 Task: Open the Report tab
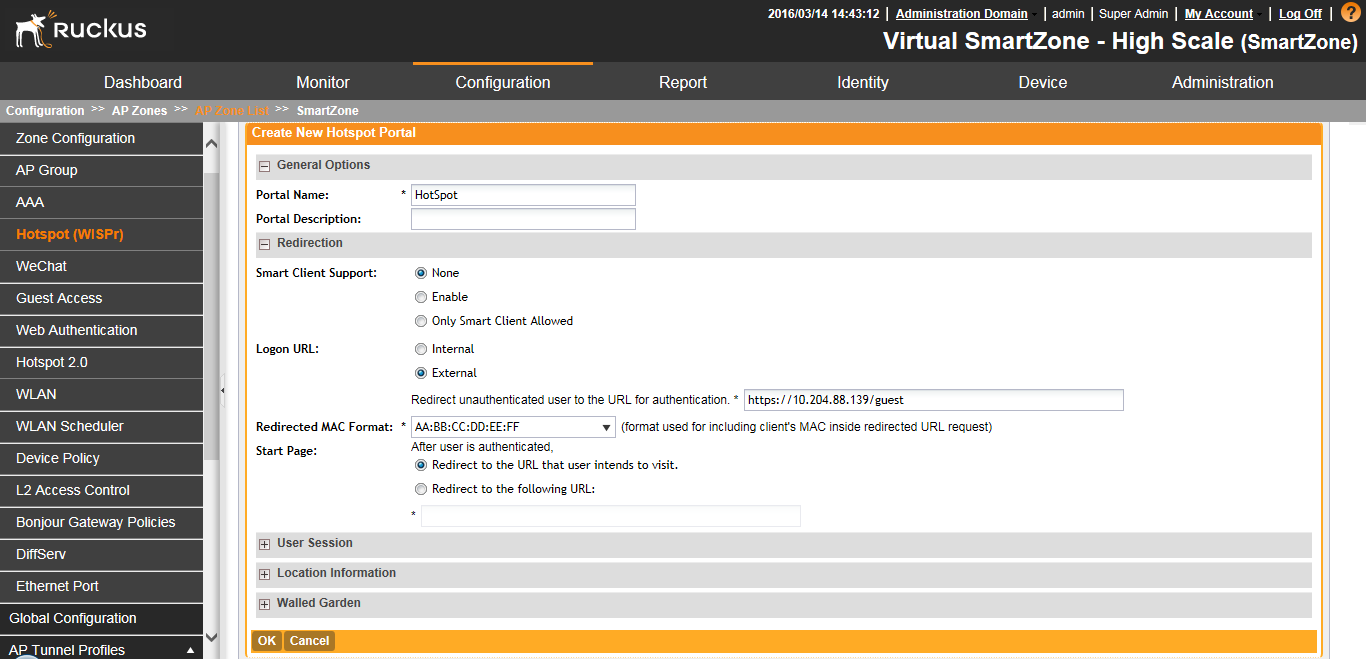683,82
